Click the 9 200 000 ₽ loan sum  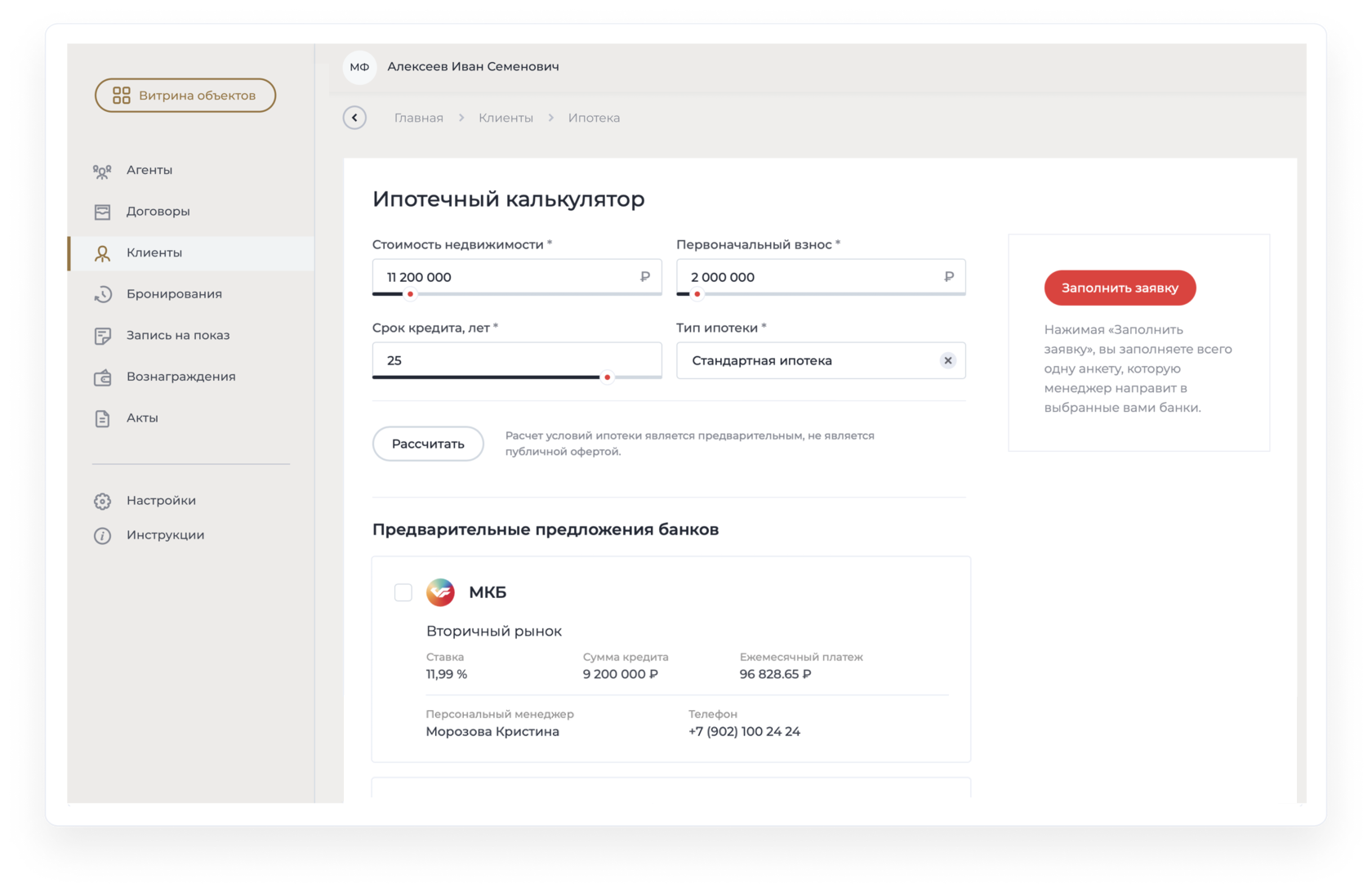point(621,675)
